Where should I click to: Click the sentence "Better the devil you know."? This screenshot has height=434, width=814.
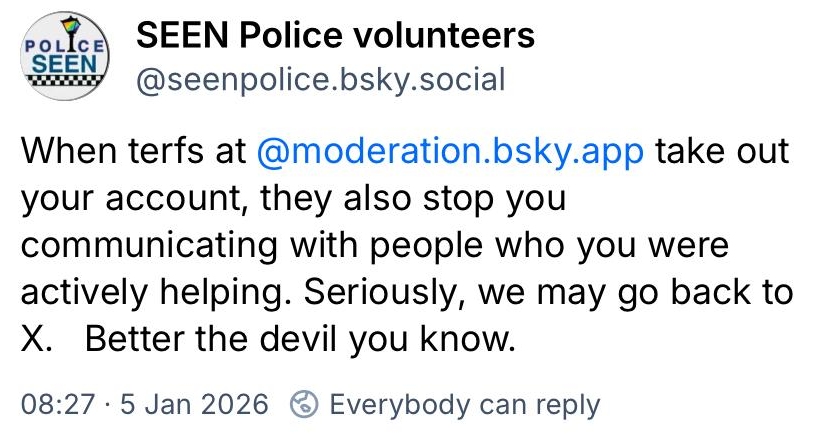[x=299, y=340]
